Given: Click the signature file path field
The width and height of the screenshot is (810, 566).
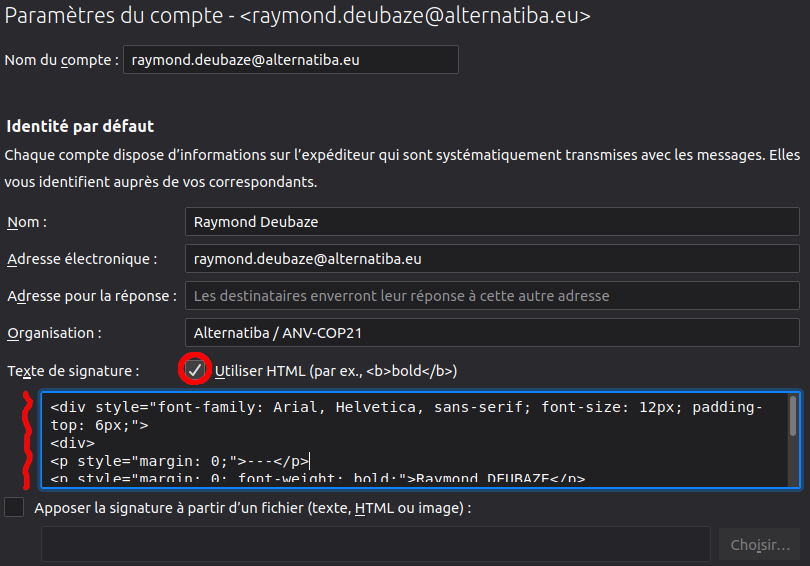Looking at the screenshot, I should point(375,545).
